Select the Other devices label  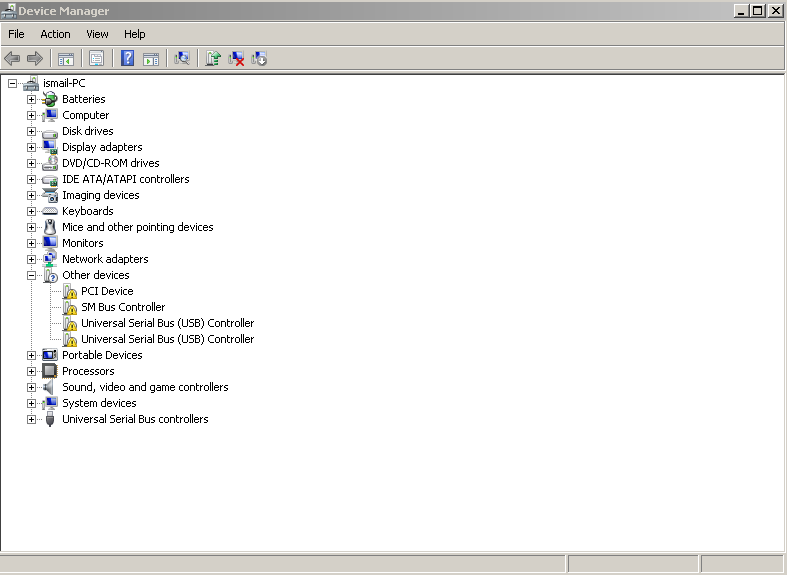pos(96,275)
